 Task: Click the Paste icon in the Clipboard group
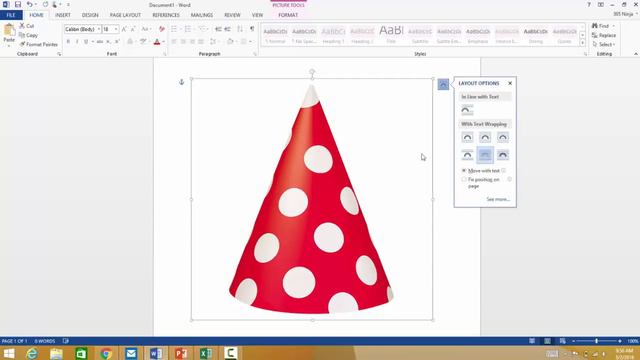coord(9,31)
